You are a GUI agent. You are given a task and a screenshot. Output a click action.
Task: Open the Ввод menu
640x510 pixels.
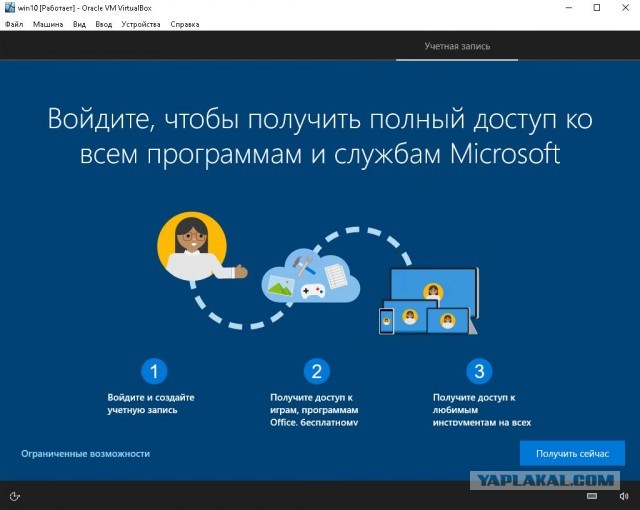[x=104, y=24]
